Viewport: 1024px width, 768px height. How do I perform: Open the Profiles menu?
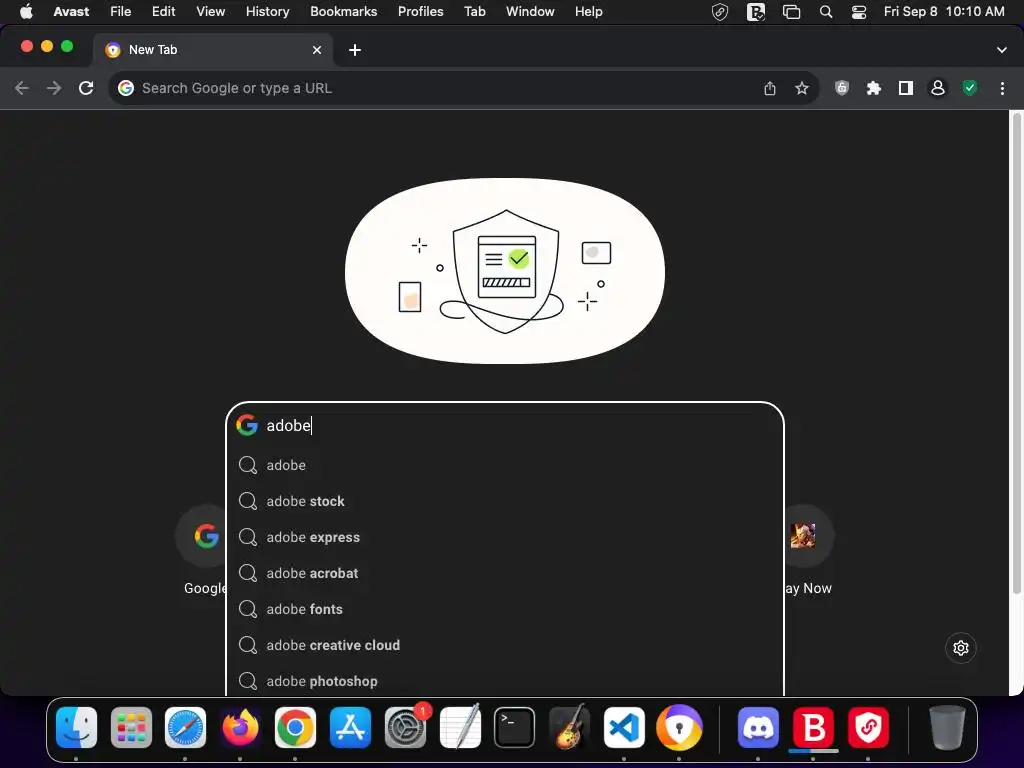point(421,12)
